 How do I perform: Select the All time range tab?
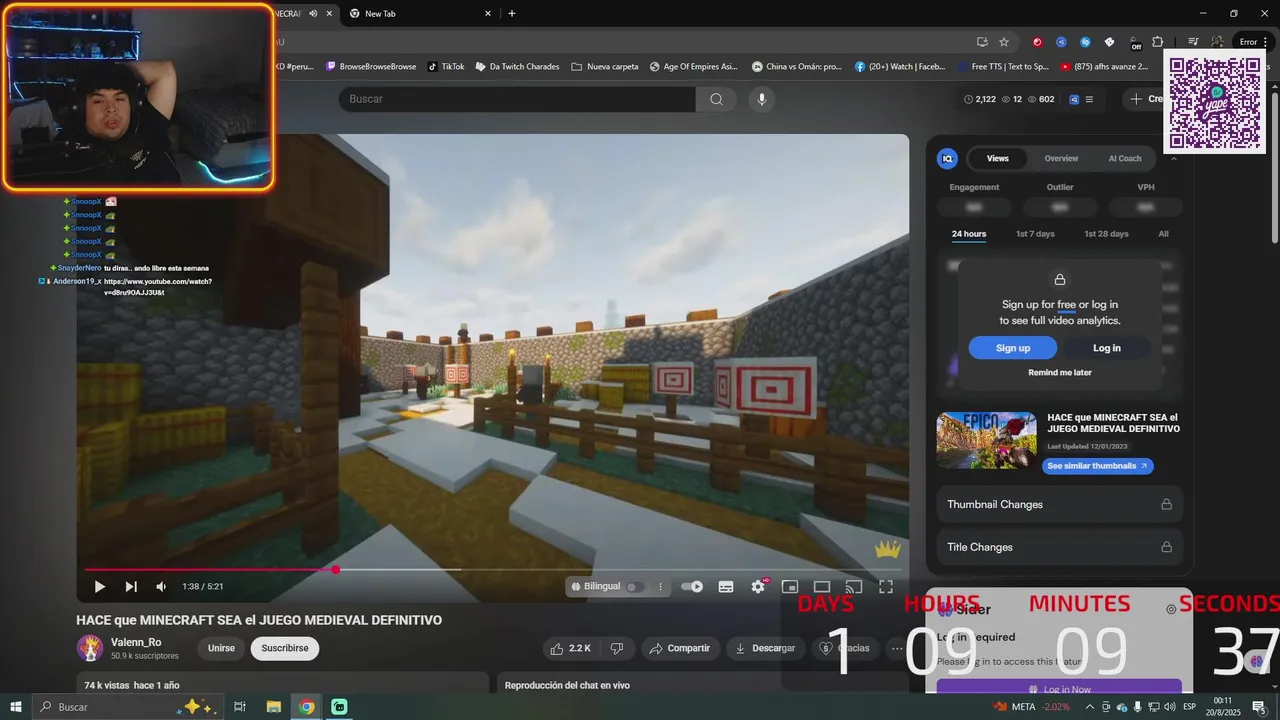pos(1163,234)
